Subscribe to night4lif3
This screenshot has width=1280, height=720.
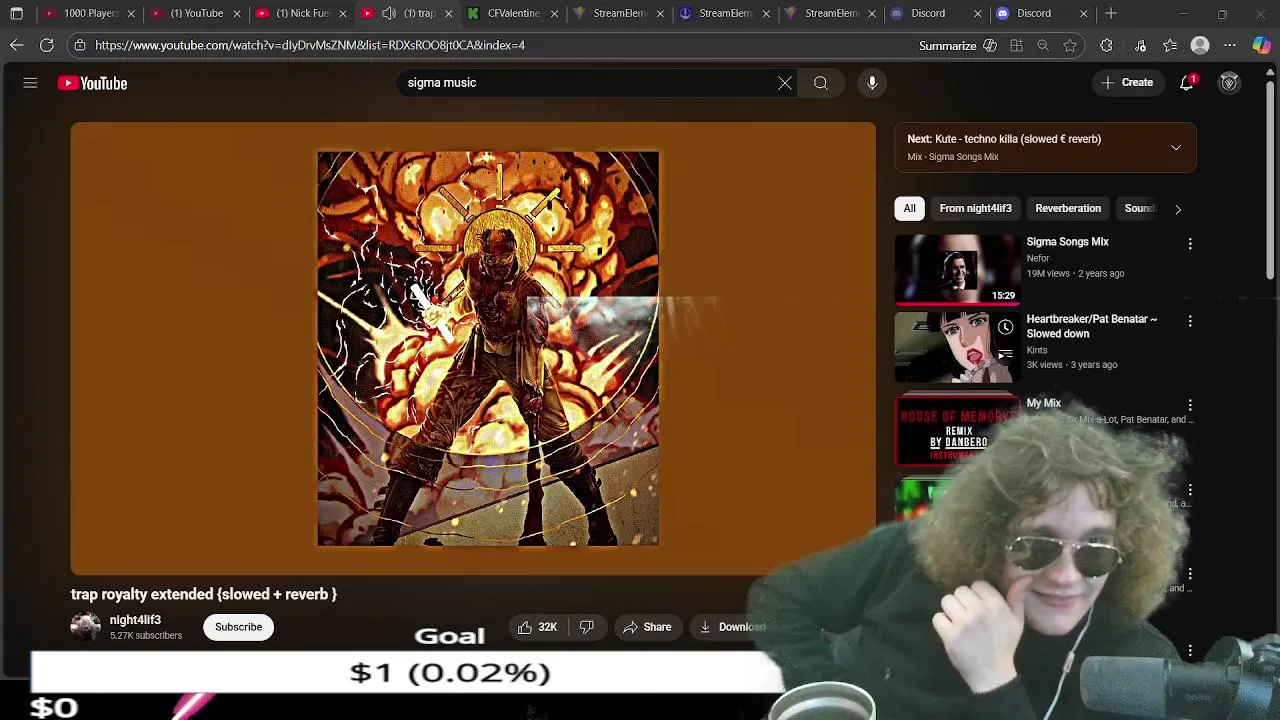click(x=238, y=627)
